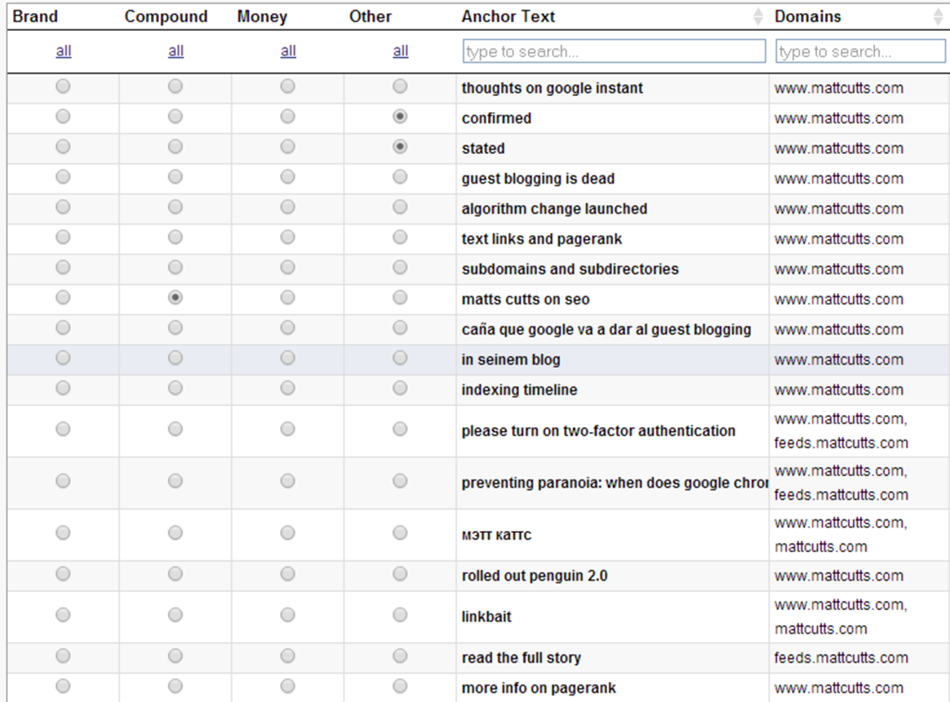Set 'indexing timeline' to Money
Viewport: 950px width, 702px height.
pyautogui.click(x=288, y=388)
